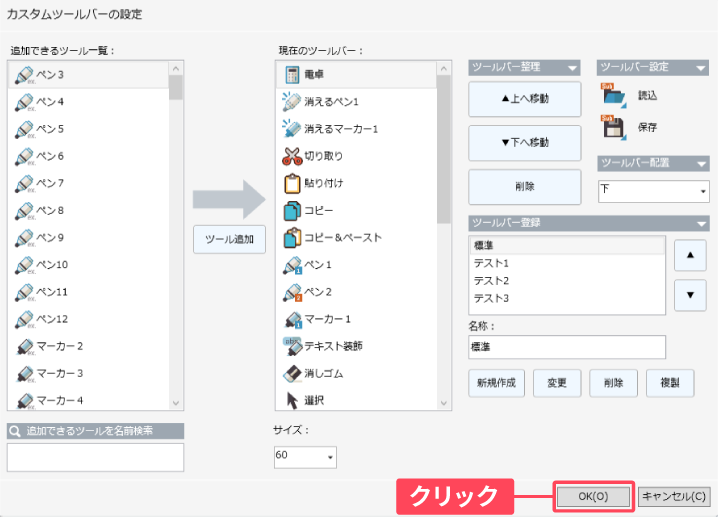Select the ペン4 pen icon

(x=24, y=102)
